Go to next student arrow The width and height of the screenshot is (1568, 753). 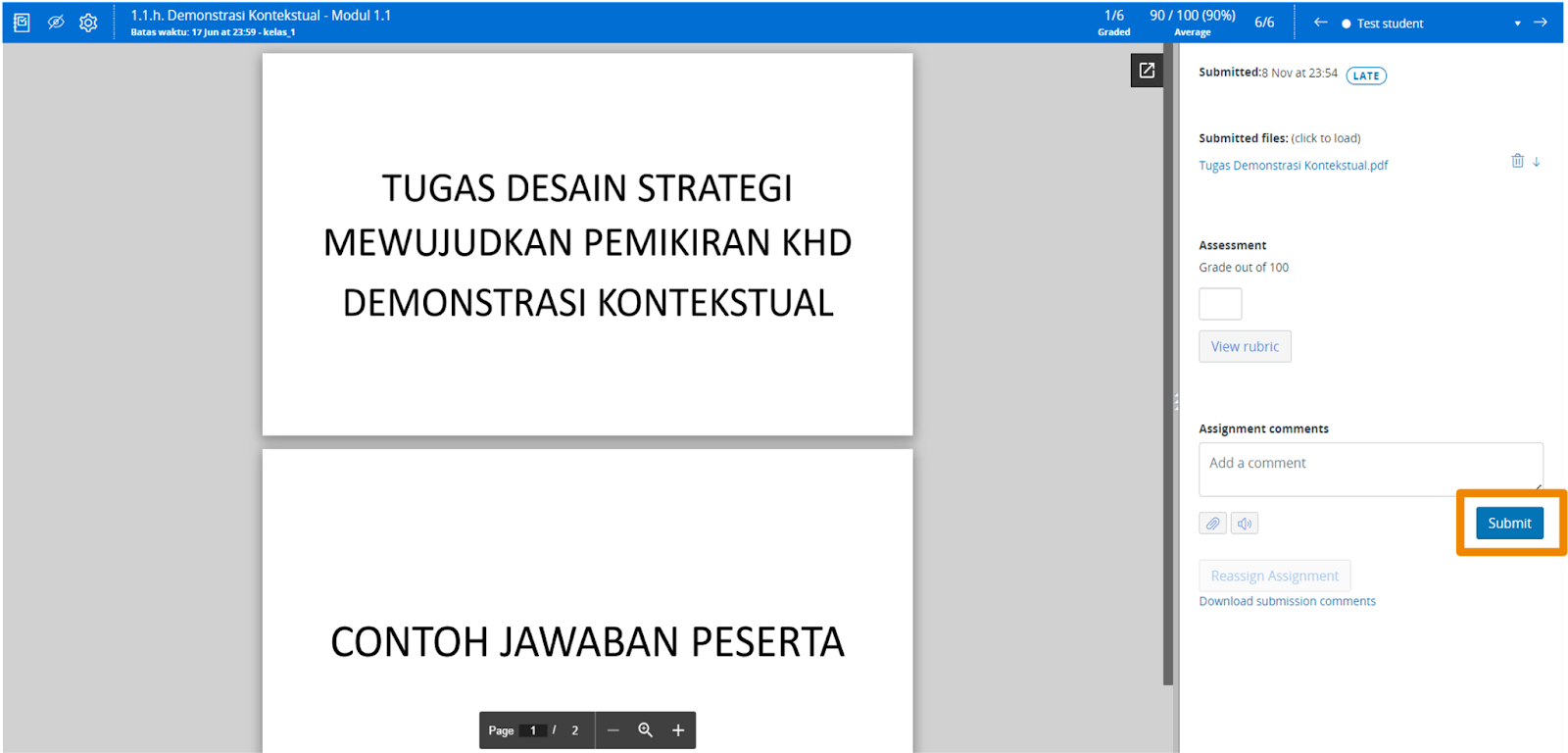1541,22
